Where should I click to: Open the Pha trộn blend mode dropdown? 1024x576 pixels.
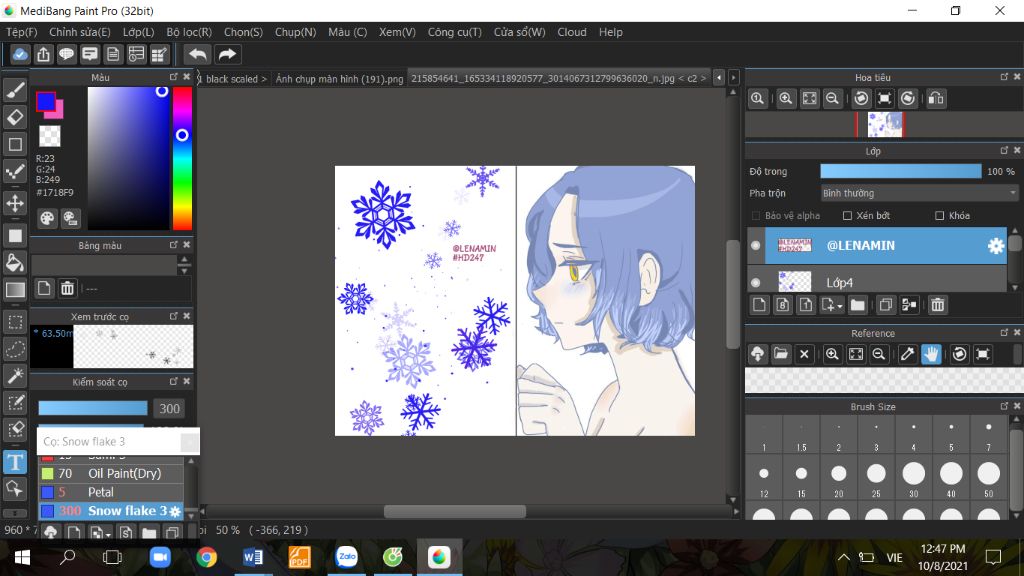[x=920, y=193]
